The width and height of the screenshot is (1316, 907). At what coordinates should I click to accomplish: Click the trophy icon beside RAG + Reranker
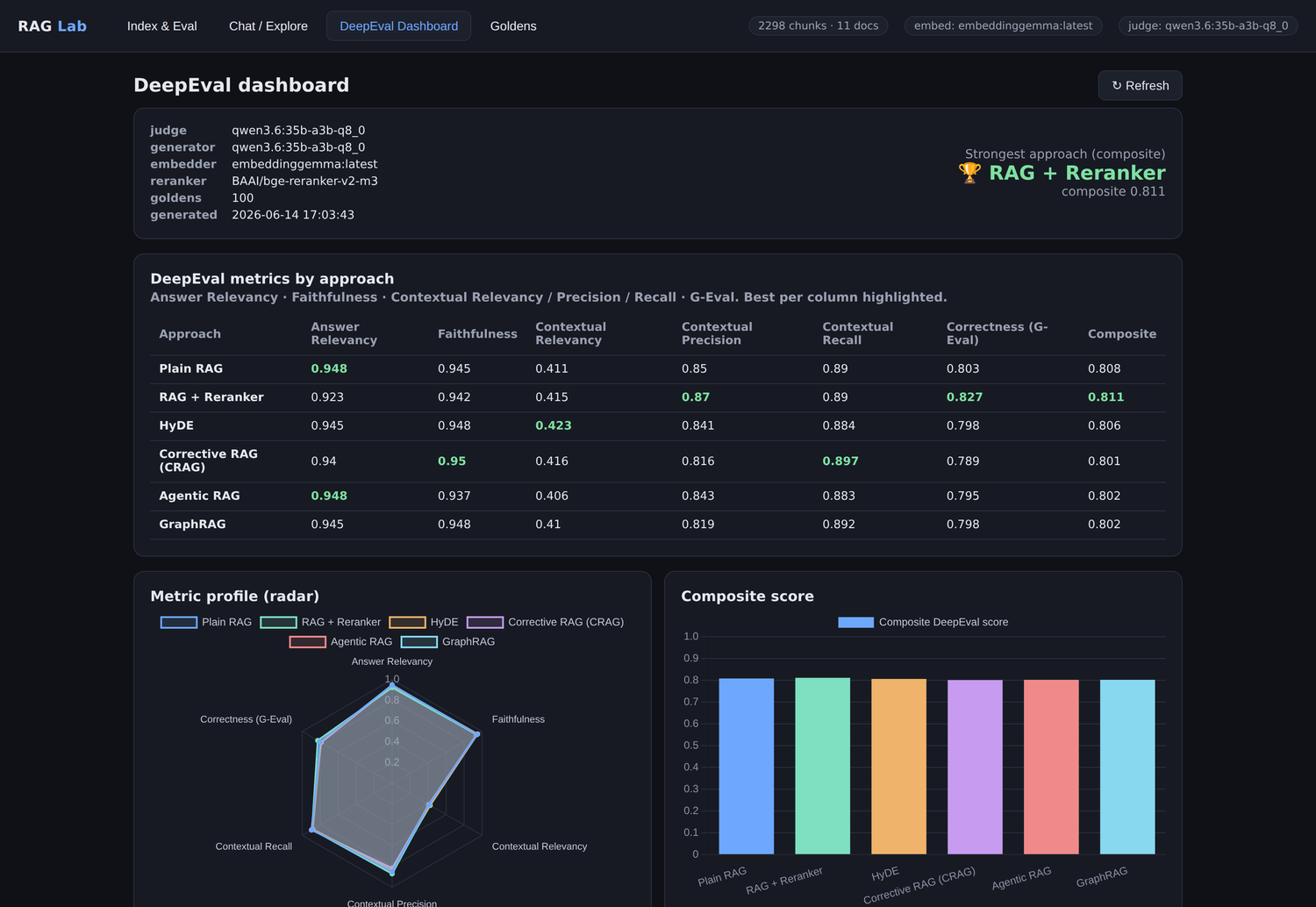969,173
